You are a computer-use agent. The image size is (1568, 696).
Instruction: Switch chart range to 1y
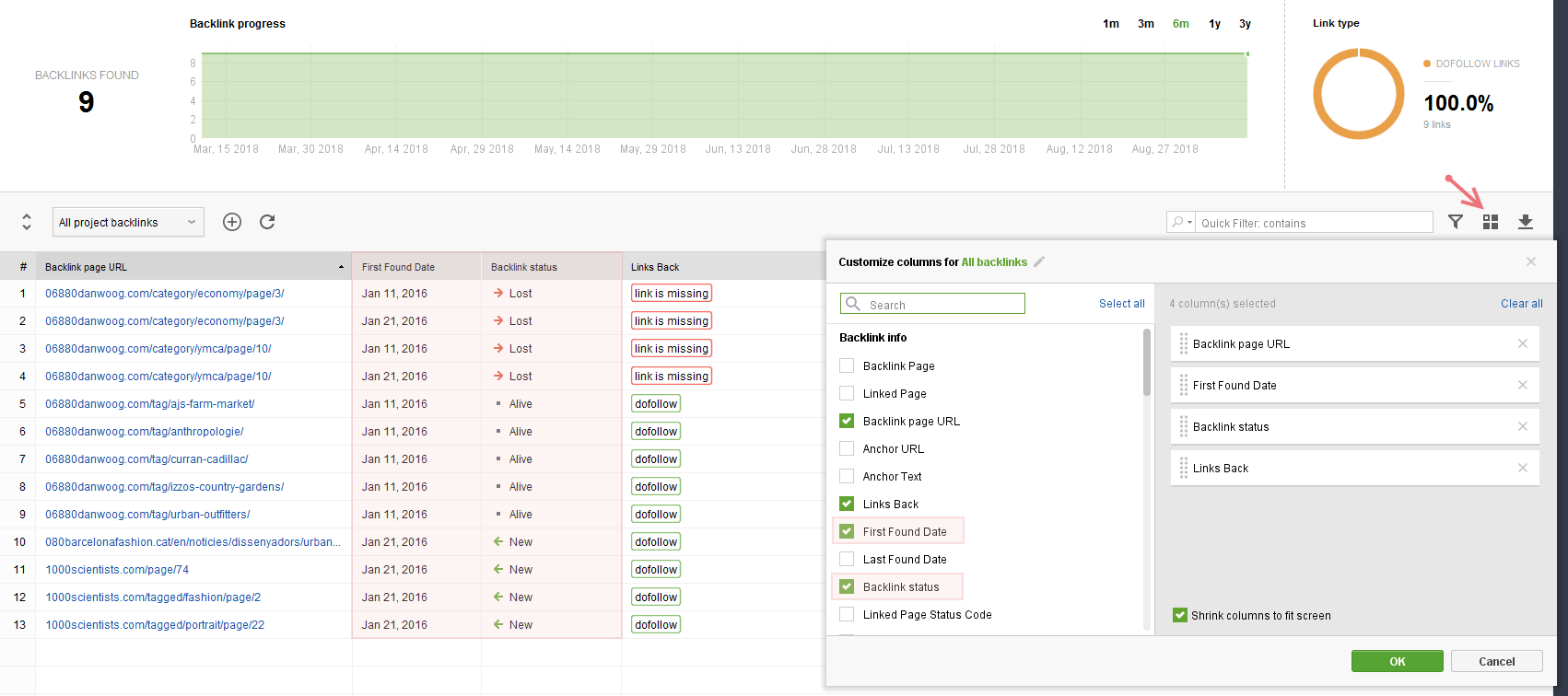click(x=1214, y=24)
